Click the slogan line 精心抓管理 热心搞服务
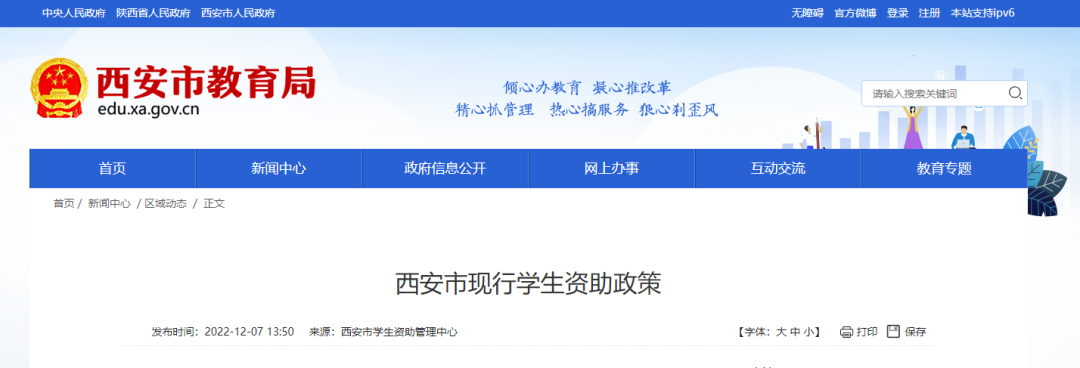Image resolution: width=1080 pixels, height=368 pixels. (x=542, y=110)
